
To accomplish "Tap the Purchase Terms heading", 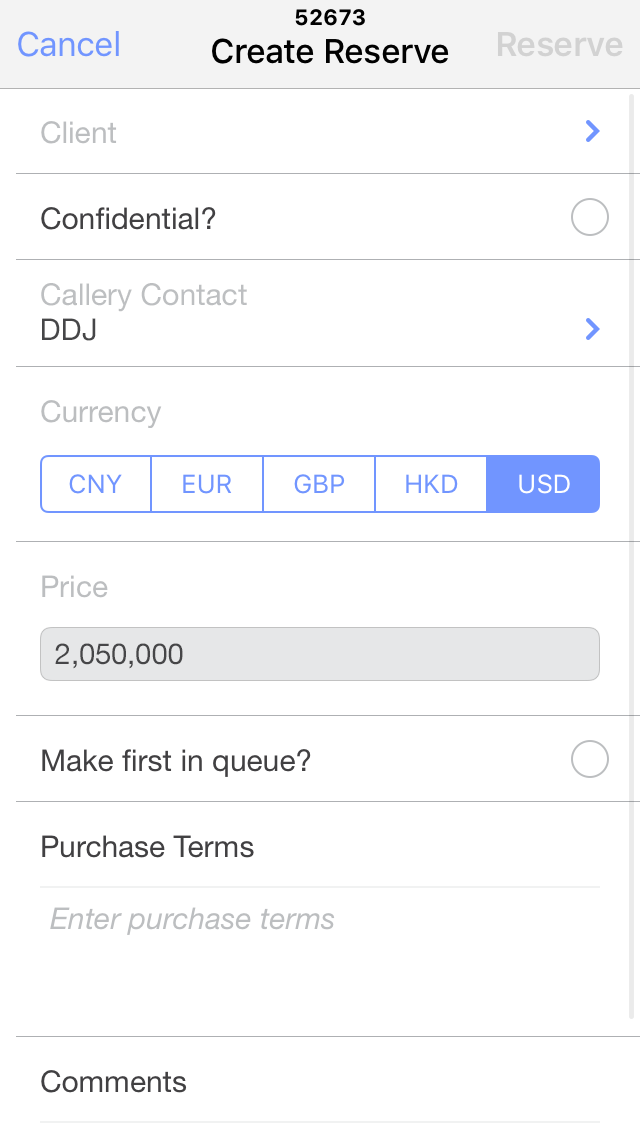I will click(147, 847).
